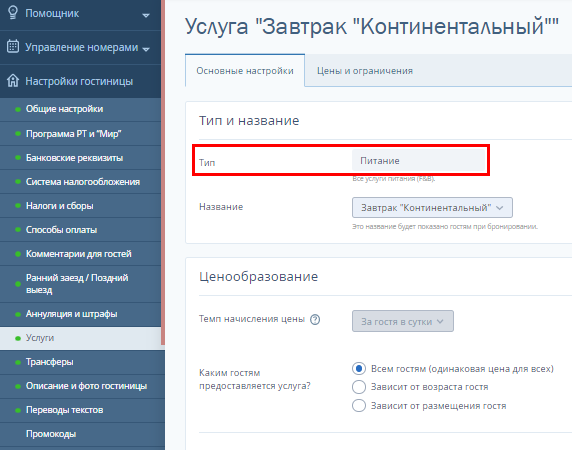Select Услуги in the sidebar
This screenshot has height=450, width=572.
click(80, 338)
